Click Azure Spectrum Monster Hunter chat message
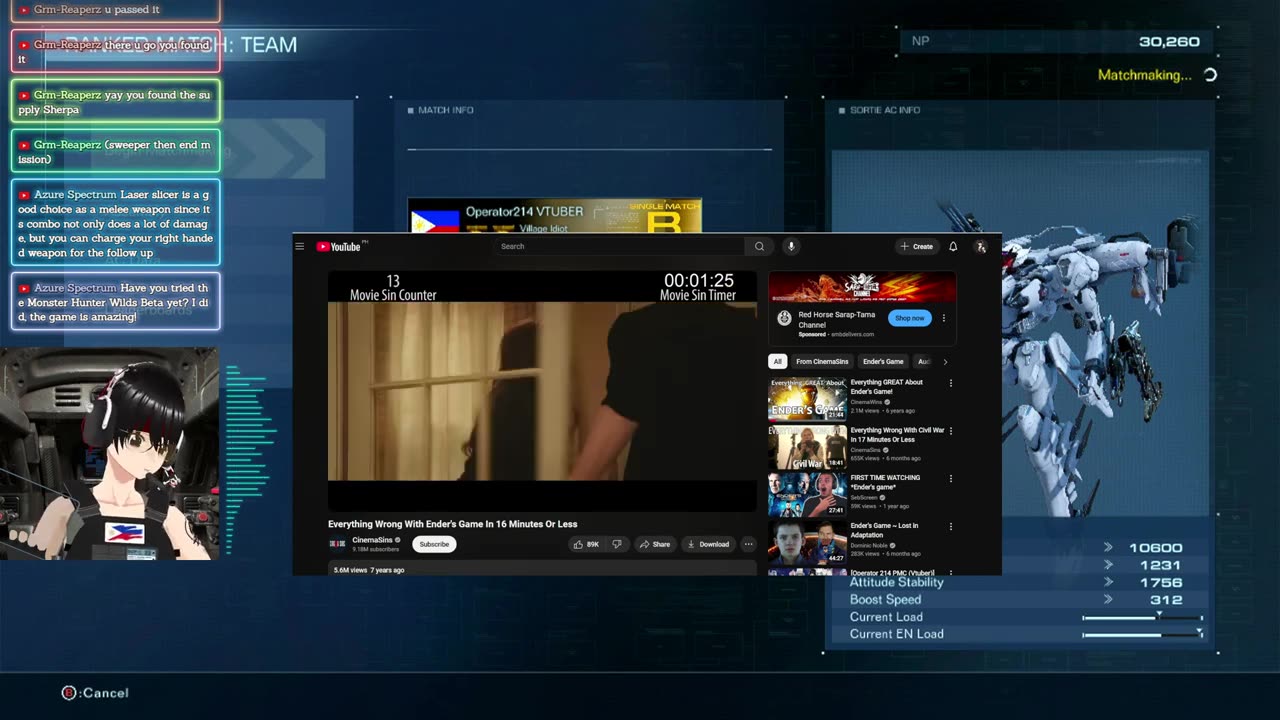 [x=115, y=302]
